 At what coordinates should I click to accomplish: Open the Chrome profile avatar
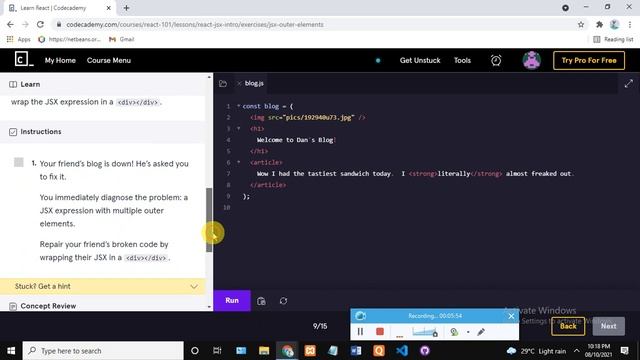pos(614,24)
